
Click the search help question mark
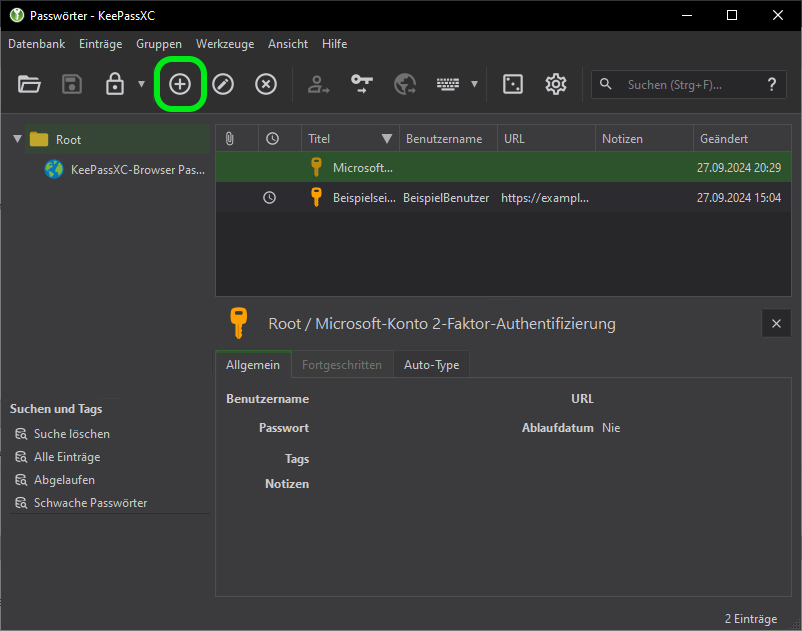click(771, 85)
